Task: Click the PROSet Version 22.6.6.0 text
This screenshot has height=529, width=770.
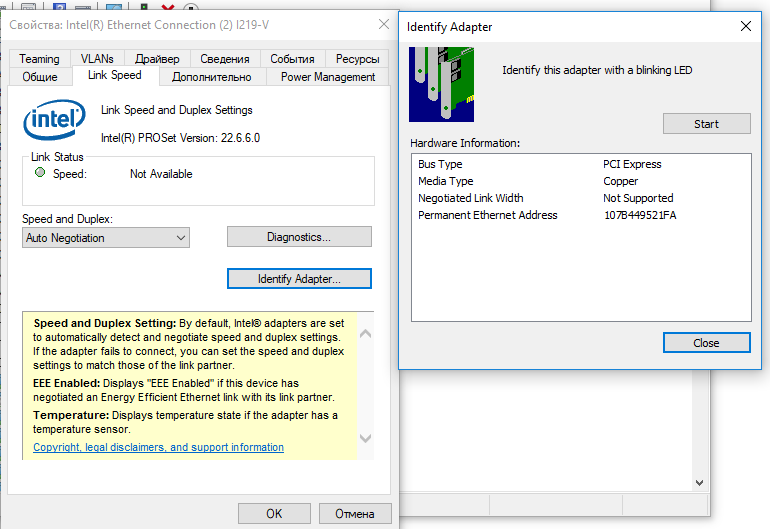Action: coord(180,138)
